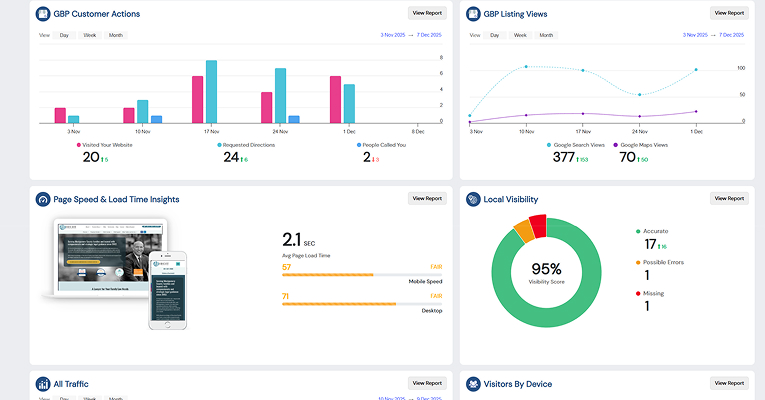Toggle the Visited Your Website legend dot
Screen dimensions: 765x400
79,145
